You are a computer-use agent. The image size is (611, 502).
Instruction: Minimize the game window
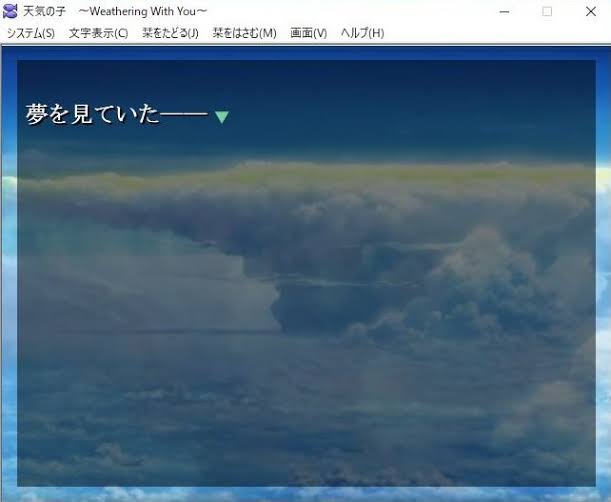498,11
